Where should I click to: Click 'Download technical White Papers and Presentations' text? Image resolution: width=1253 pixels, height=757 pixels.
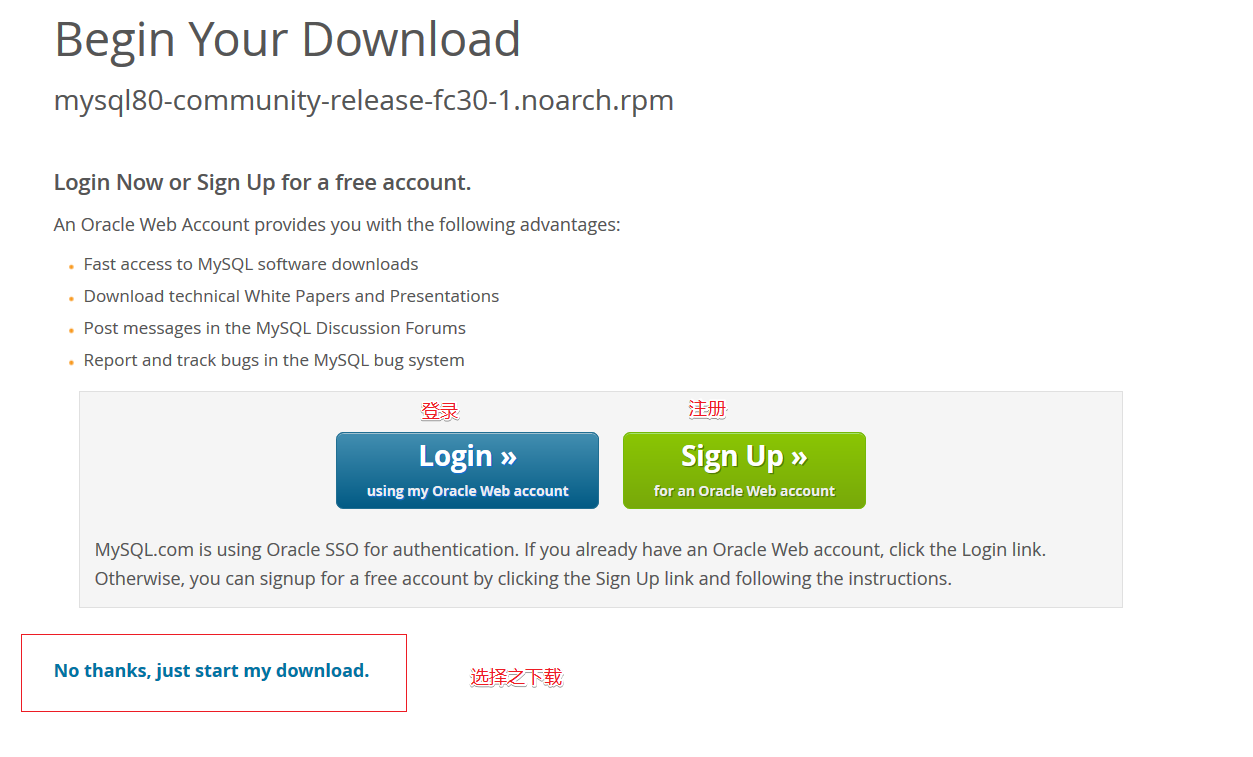coord(291,297)
